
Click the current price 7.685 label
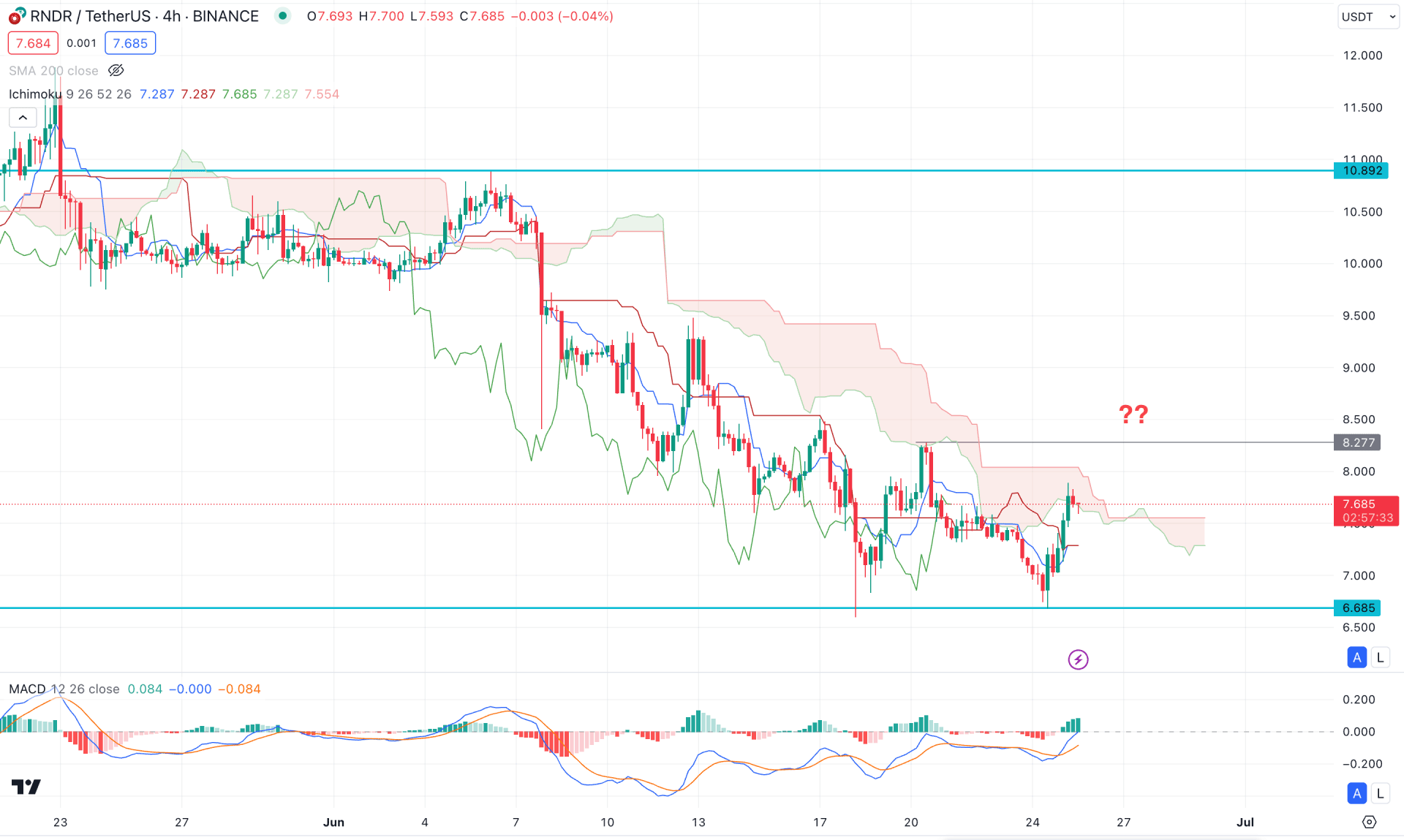click(x=1366, y=510)
